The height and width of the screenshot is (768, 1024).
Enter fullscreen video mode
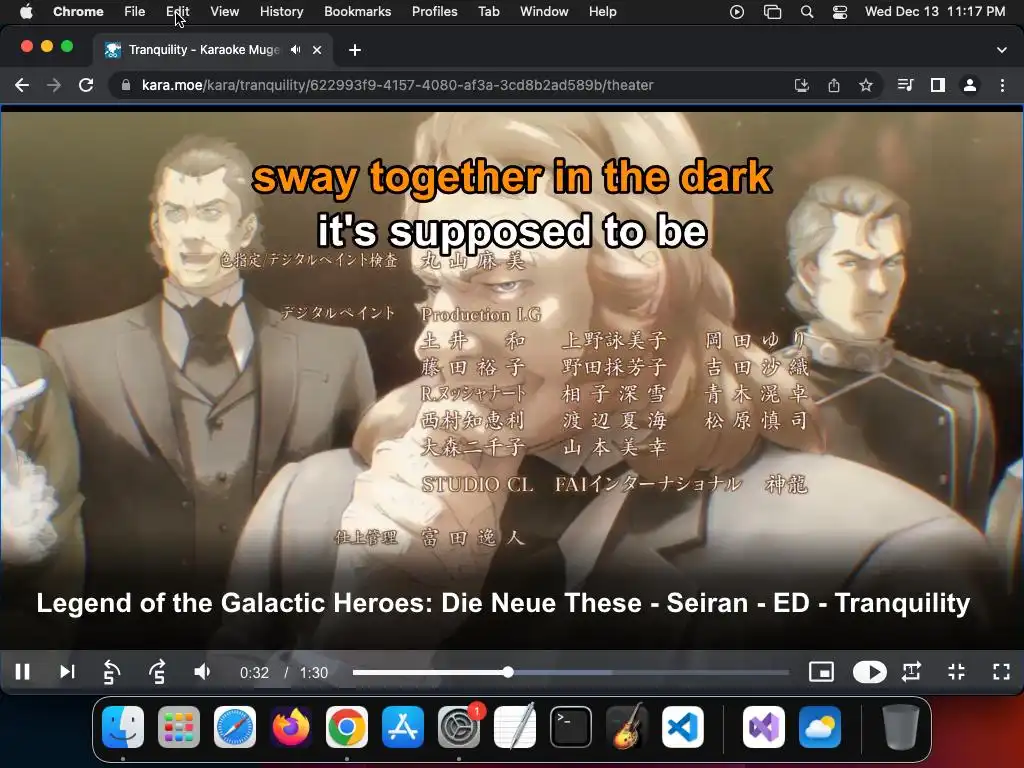coord(1002,672)
